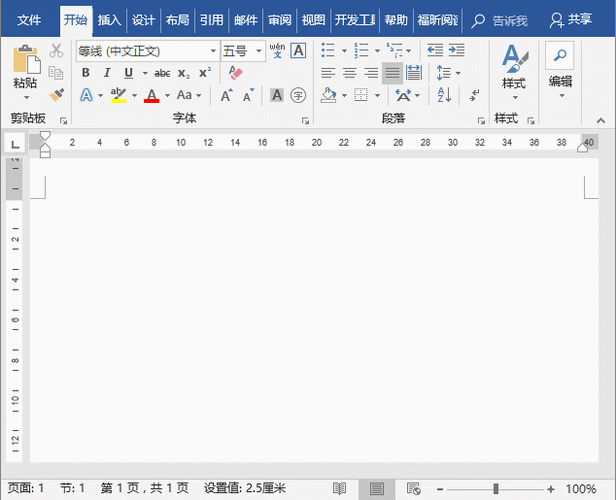
Task: Toggle Italic formatting
Action: [x=107, y=73]
